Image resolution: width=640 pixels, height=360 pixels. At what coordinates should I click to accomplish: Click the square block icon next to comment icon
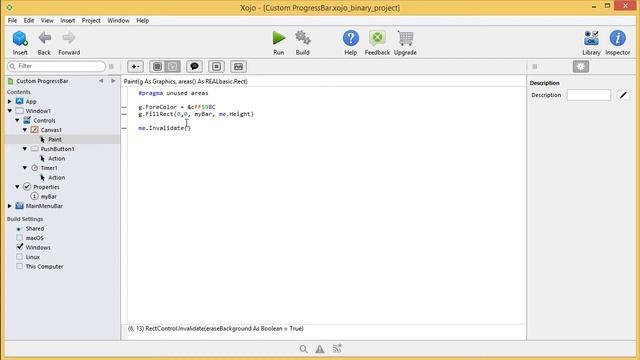pyautogui.click(x=216, y=67)
